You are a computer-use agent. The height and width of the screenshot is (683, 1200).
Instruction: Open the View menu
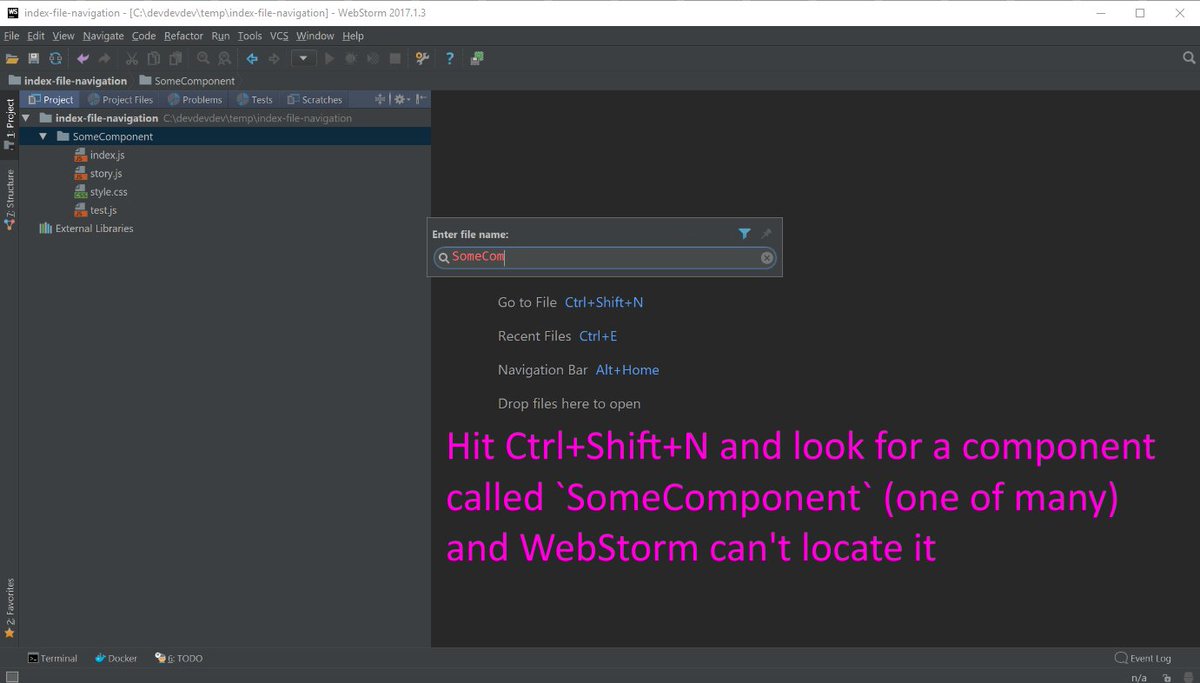(x=63, y=36)
